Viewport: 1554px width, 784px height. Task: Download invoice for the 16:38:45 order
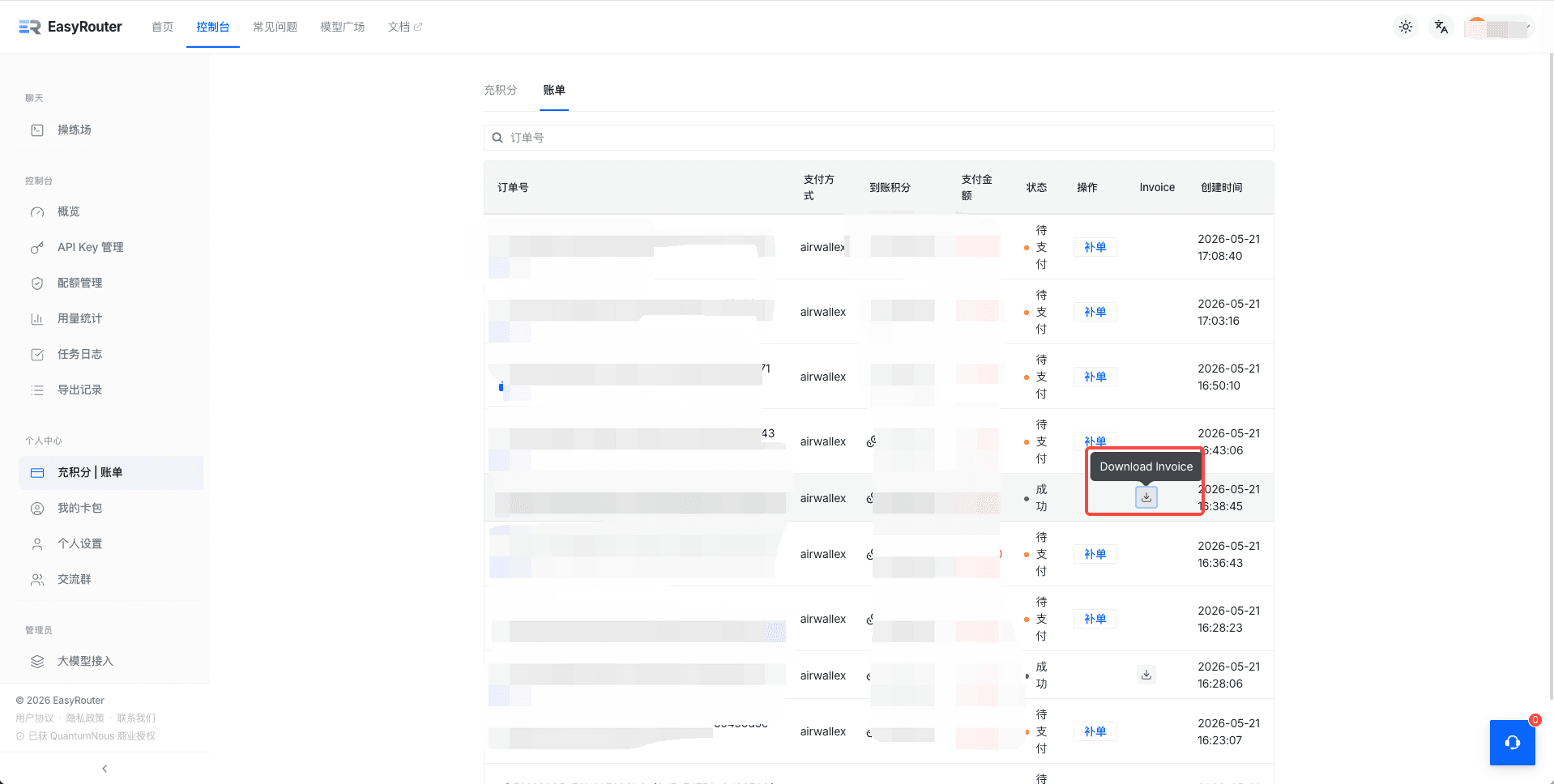[x=1146, y=497]
